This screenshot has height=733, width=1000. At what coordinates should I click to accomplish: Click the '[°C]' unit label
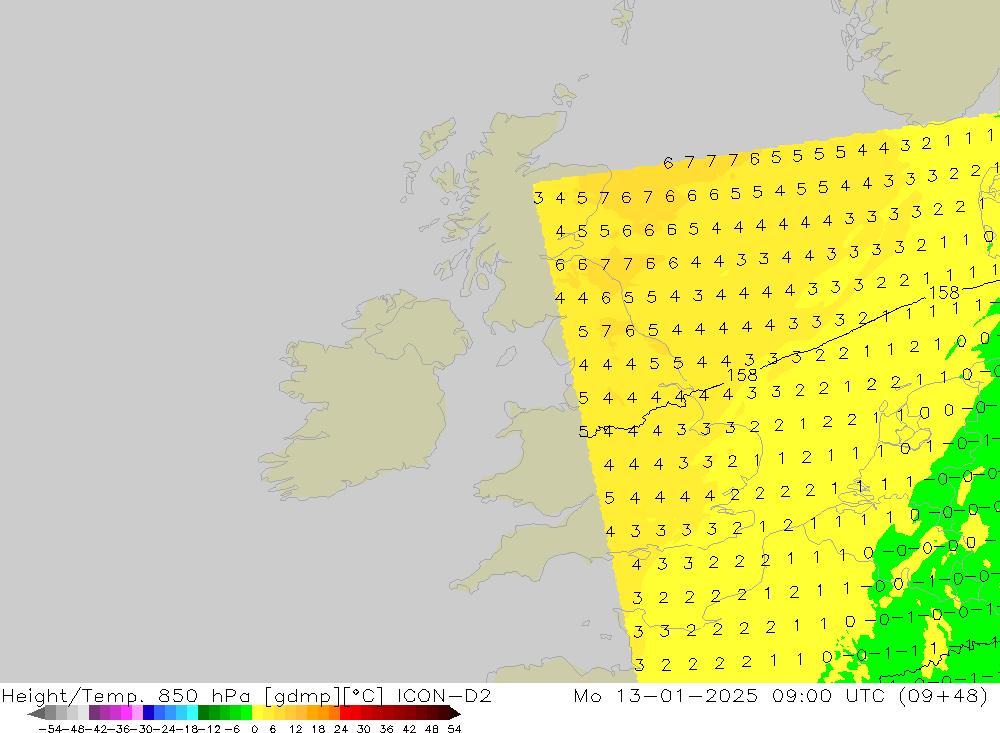[363, 695]
